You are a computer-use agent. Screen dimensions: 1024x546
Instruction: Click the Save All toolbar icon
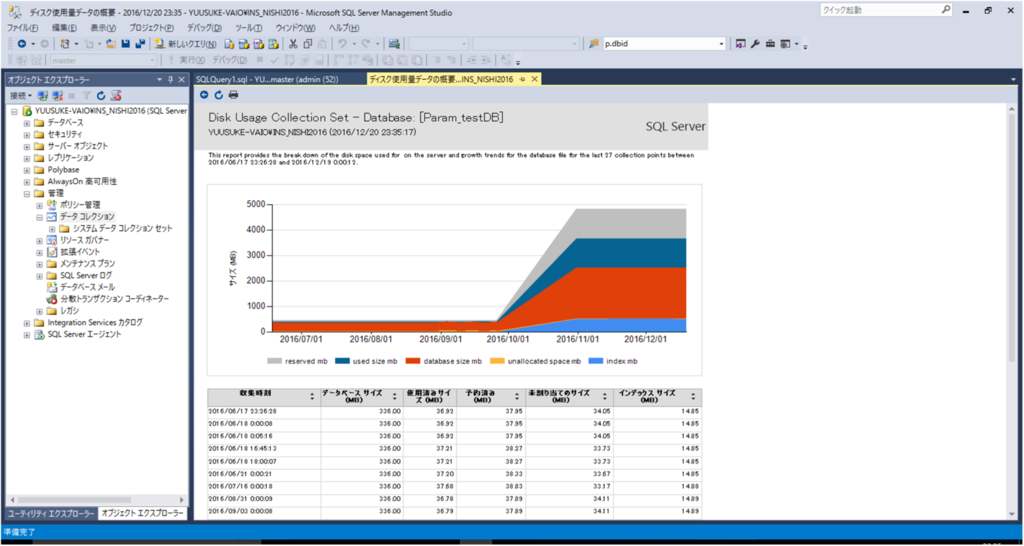tap(139, 44)
